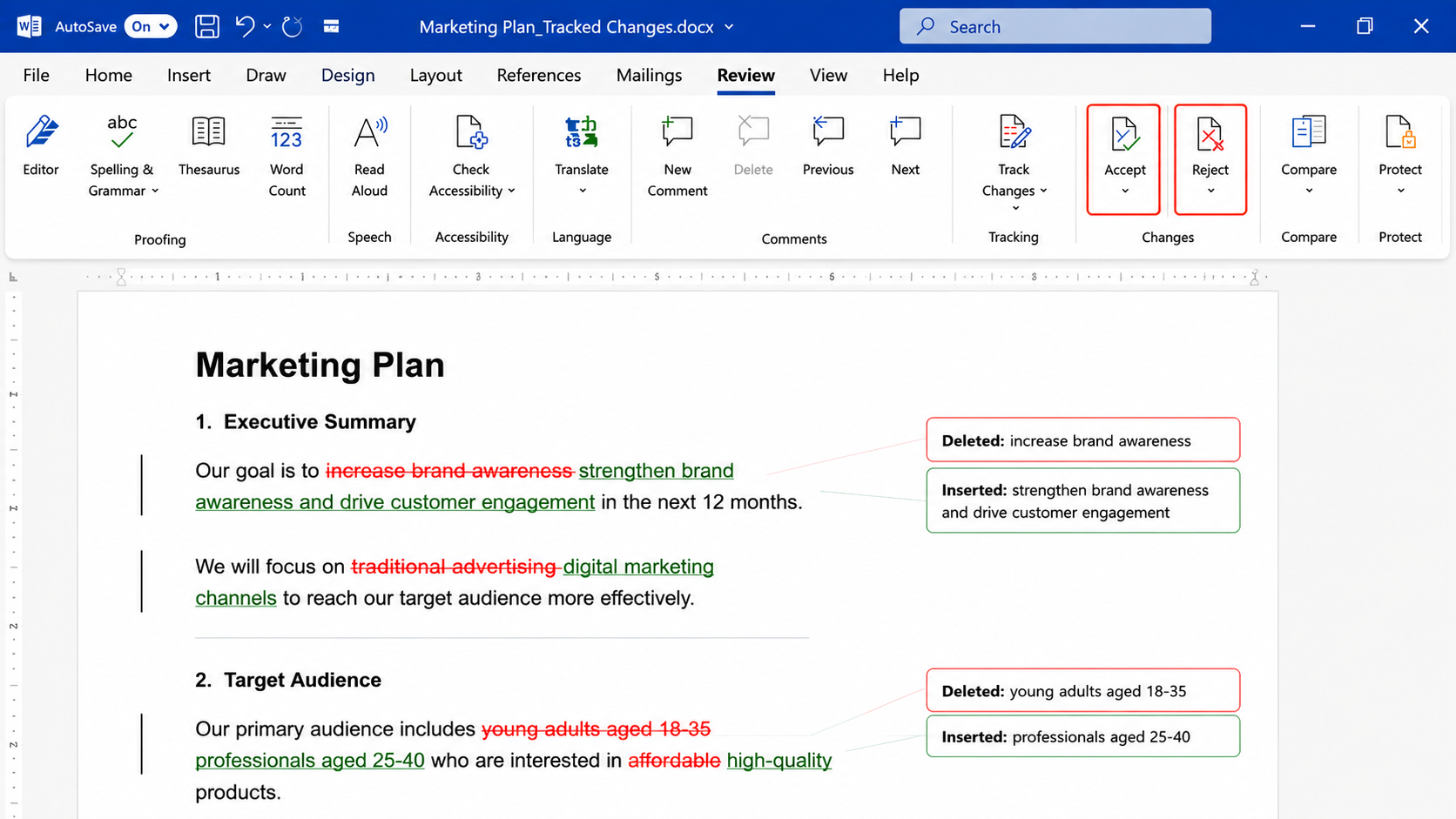The height and width of the screenshot is (819, 1456).
Task: Select the 'Deleted: increase brand awareness' balloon
Action: coord(1082,440)
